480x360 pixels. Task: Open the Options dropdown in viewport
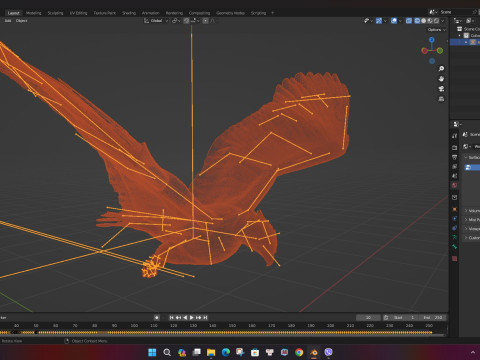(436, 30)
